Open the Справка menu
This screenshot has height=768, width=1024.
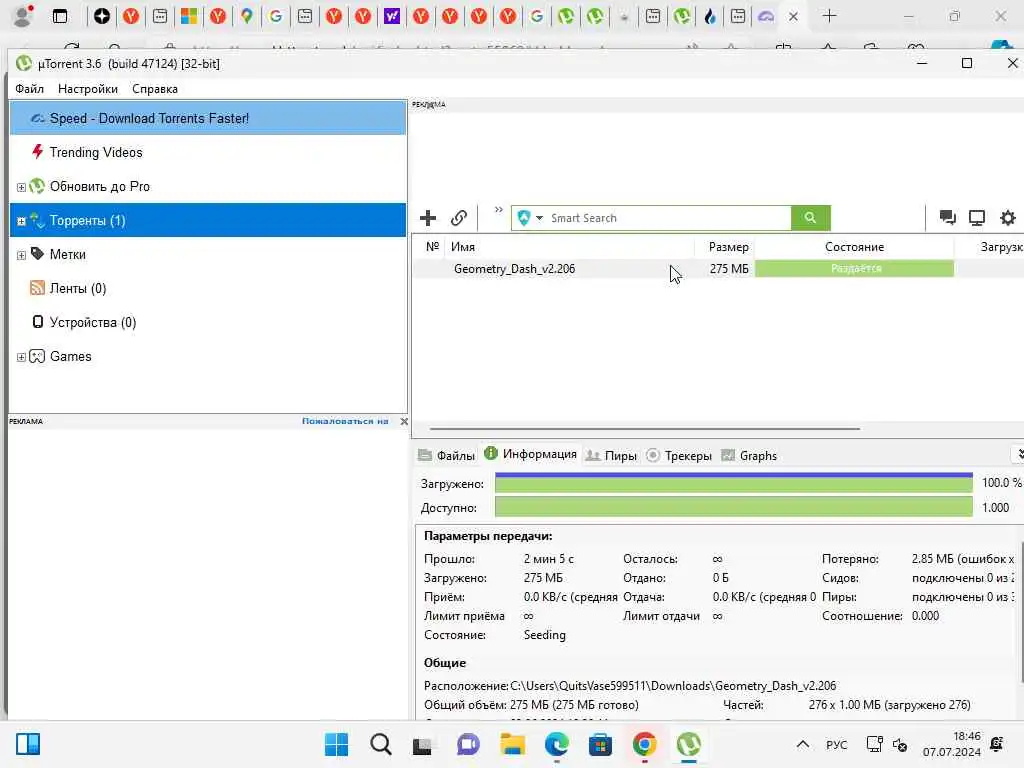[x=155, y=89]
